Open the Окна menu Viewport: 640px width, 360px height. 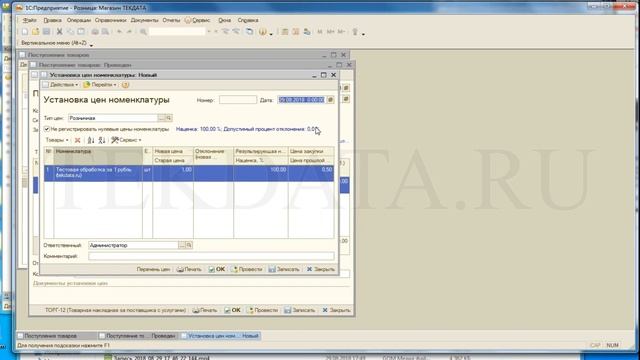pos(224,20)
